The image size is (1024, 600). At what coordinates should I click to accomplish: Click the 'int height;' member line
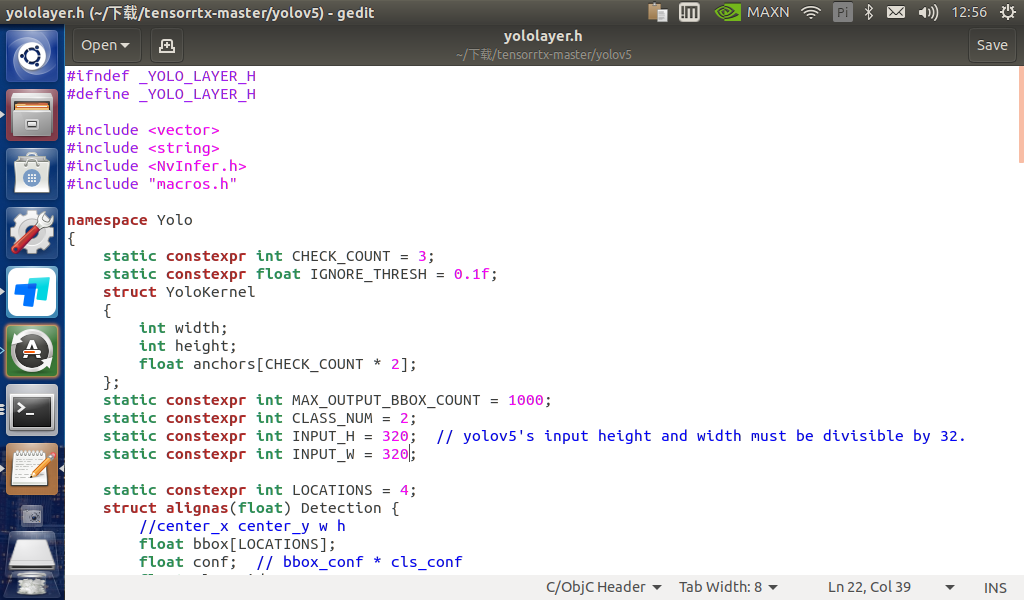pyautogui.click(x=187, y=346)
